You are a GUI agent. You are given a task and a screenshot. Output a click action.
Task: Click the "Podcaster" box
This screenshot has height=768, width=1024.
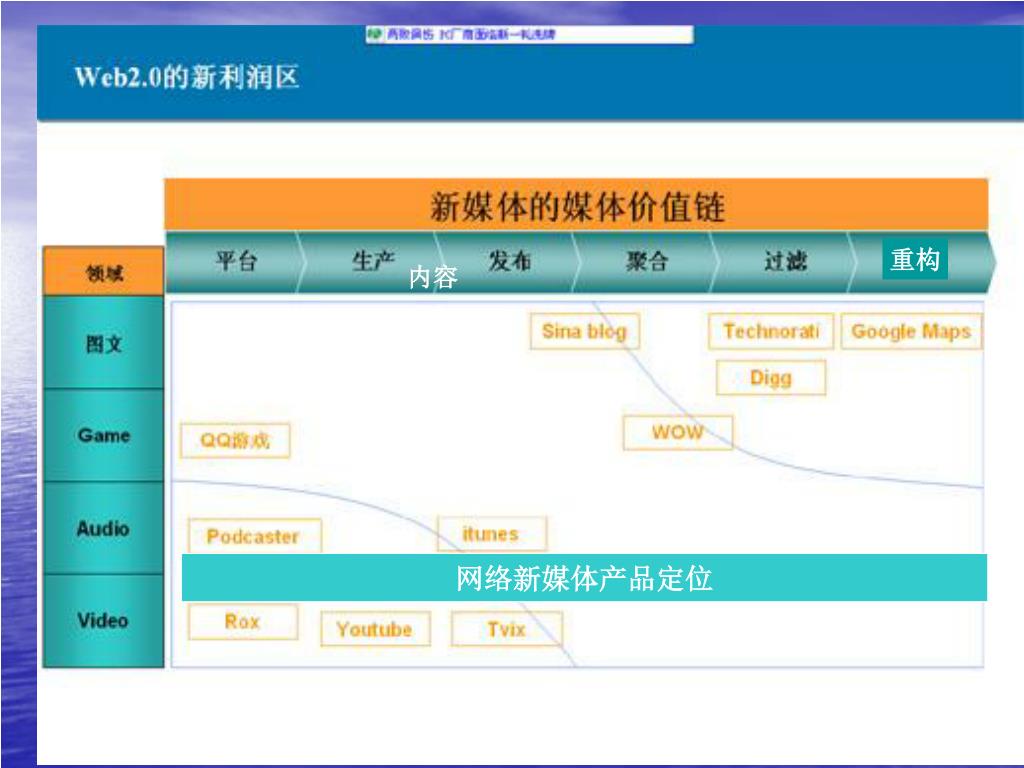[x=254, y=537]
